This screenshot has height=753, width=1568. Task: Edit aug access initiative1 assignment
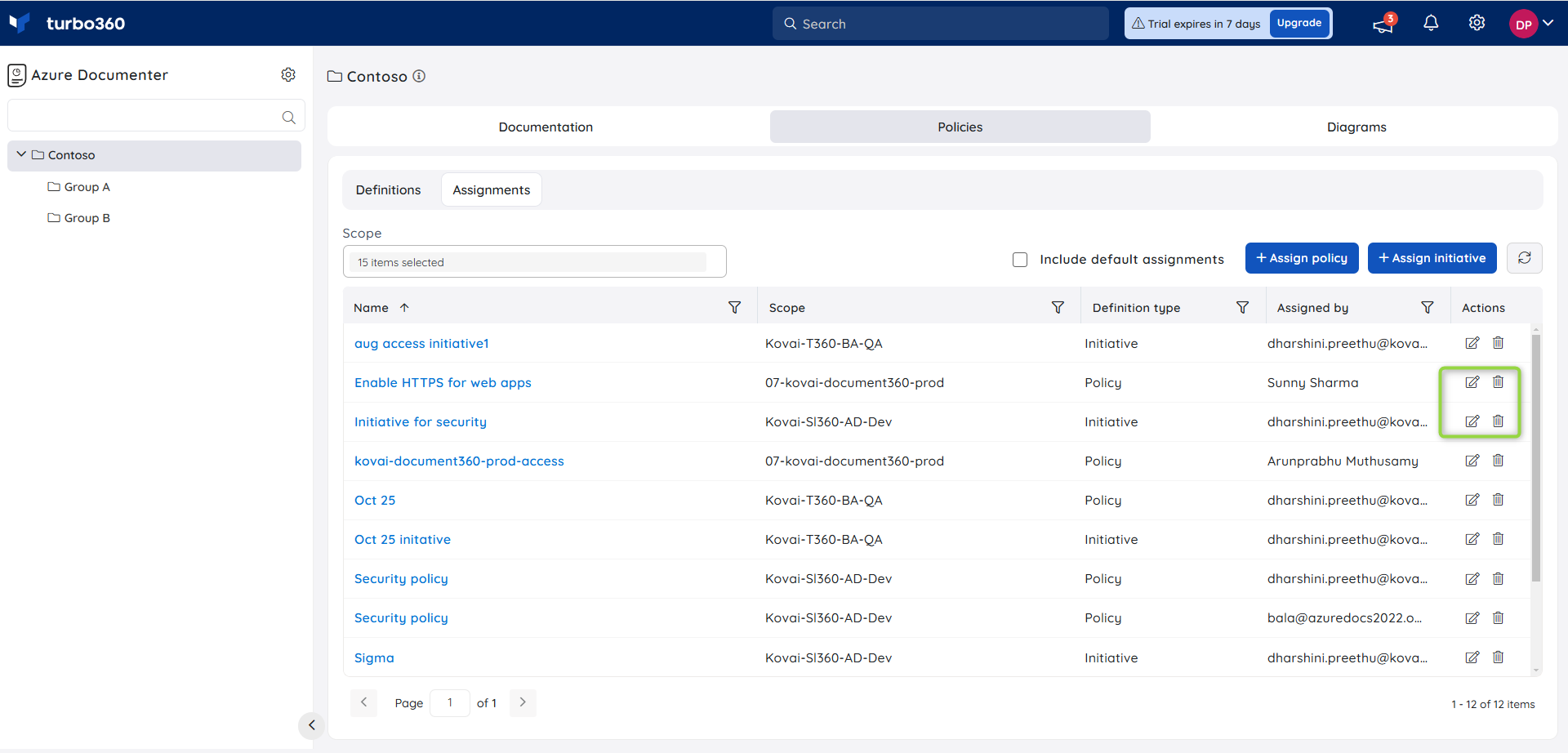pos(1472,343)
